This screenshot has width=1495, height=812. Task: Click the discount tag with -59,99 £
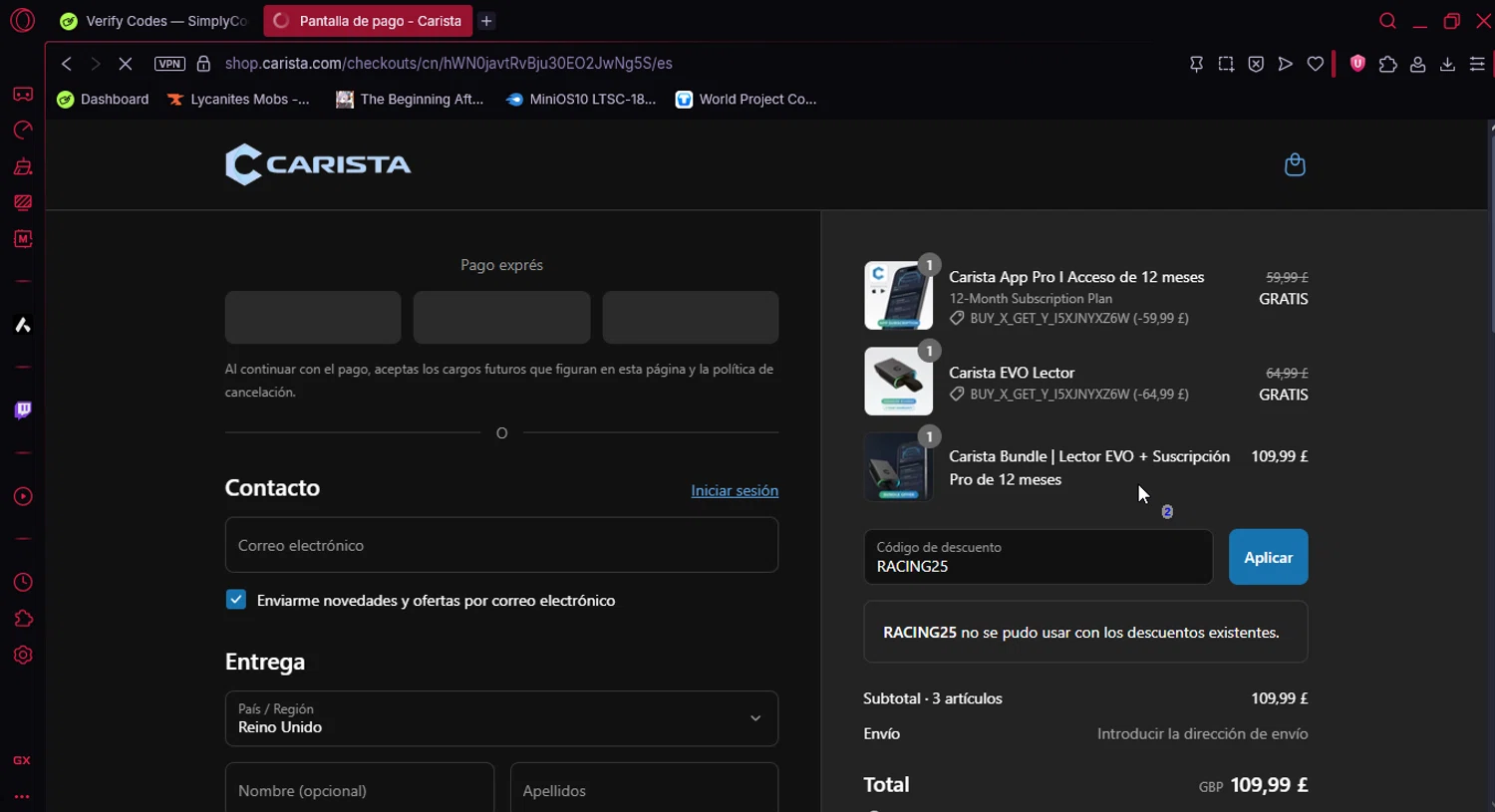point(1068,319)
